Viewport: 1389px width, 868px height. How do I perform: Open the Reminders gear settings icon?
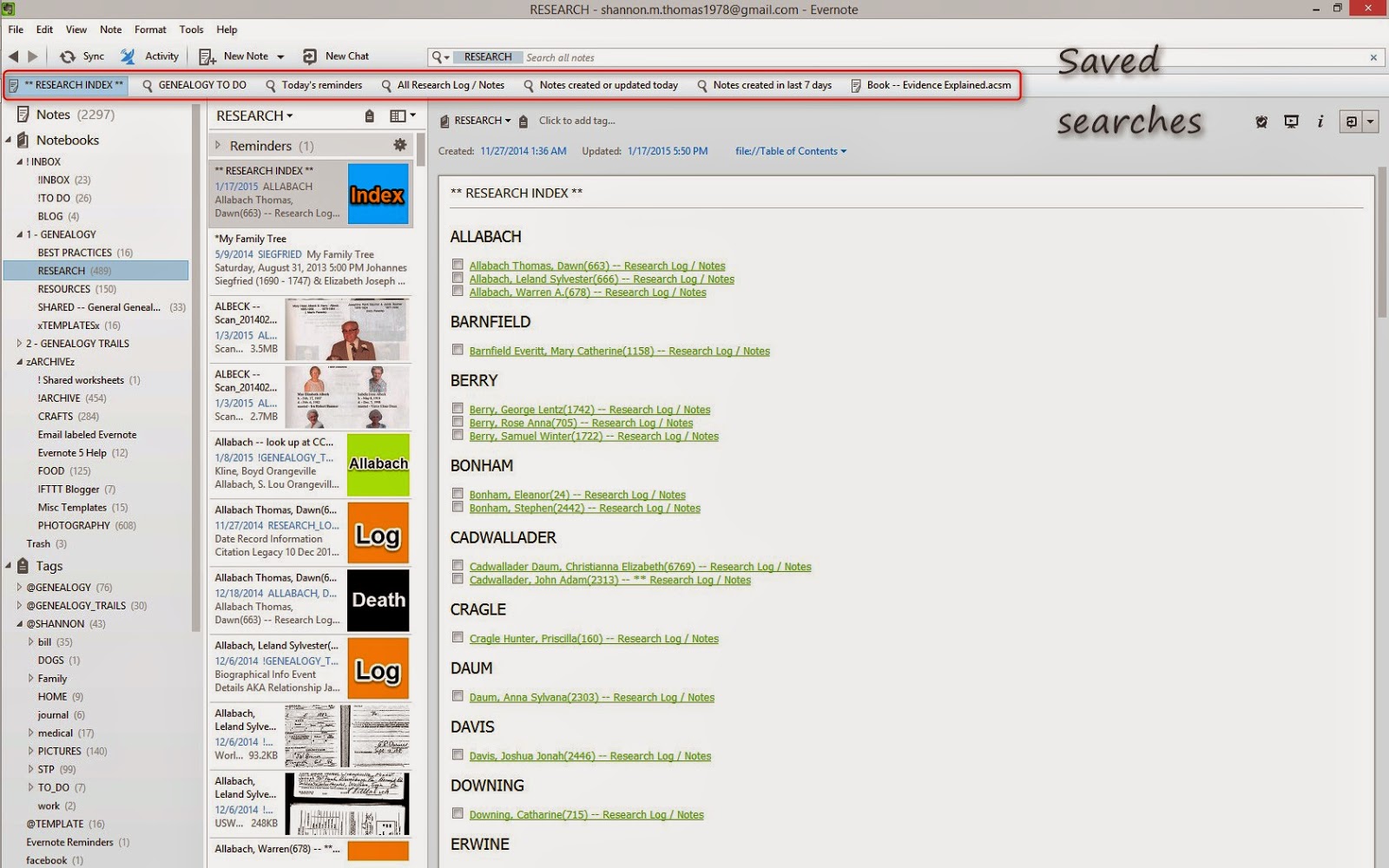coord(399,145)
